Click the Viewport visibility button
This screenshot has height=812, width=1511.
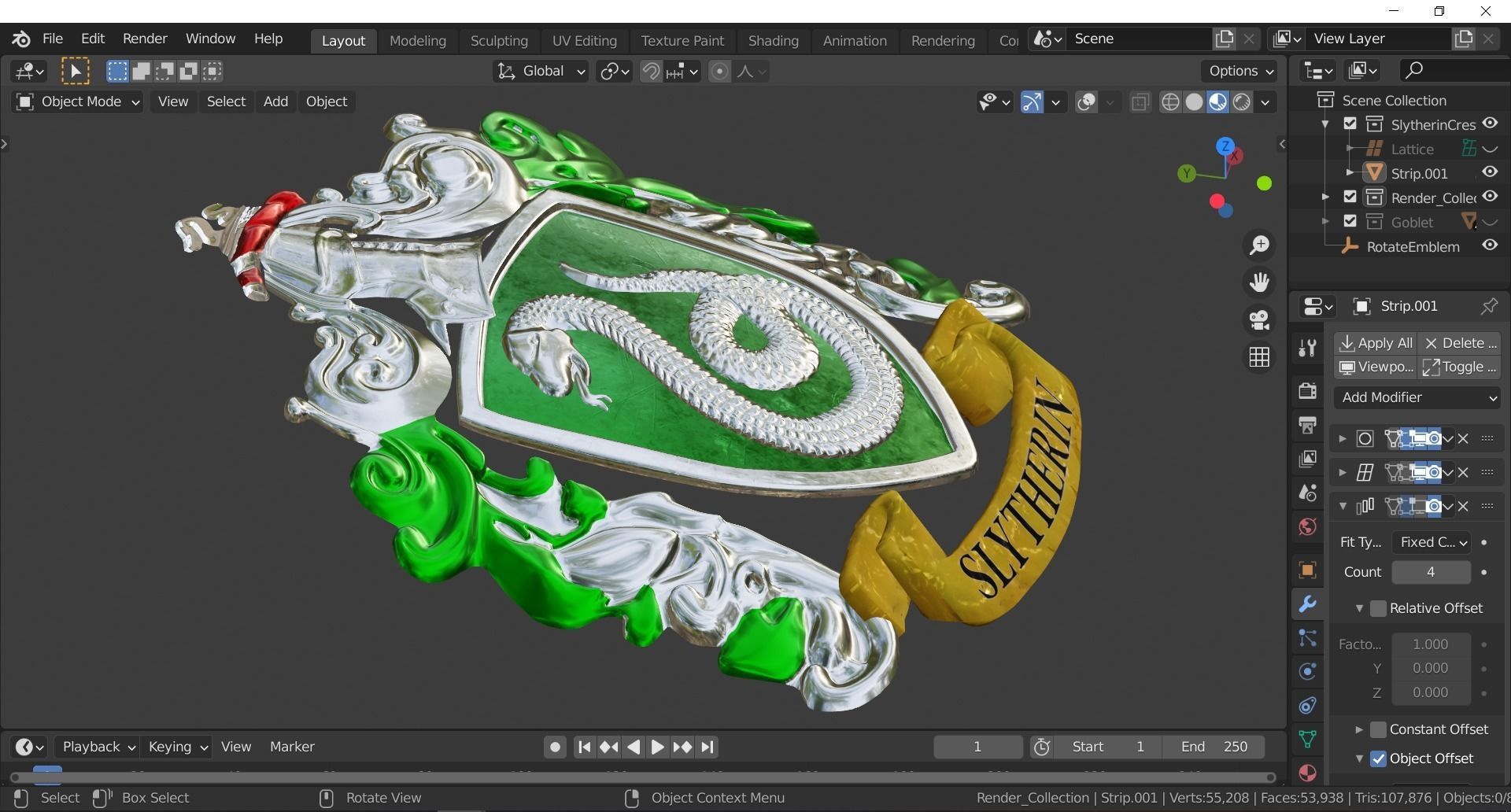coord(1376,367)
